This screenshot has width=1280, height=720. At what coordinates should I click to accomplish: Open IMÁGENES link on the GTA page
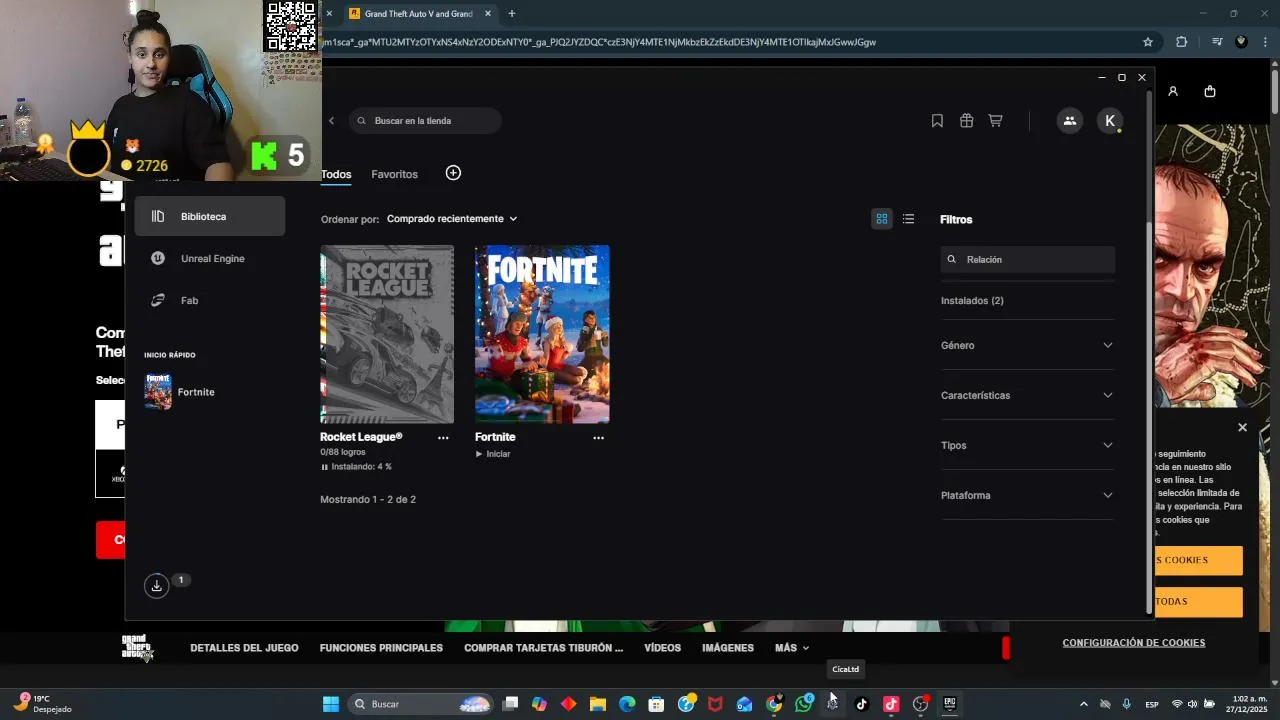(728, 648)
